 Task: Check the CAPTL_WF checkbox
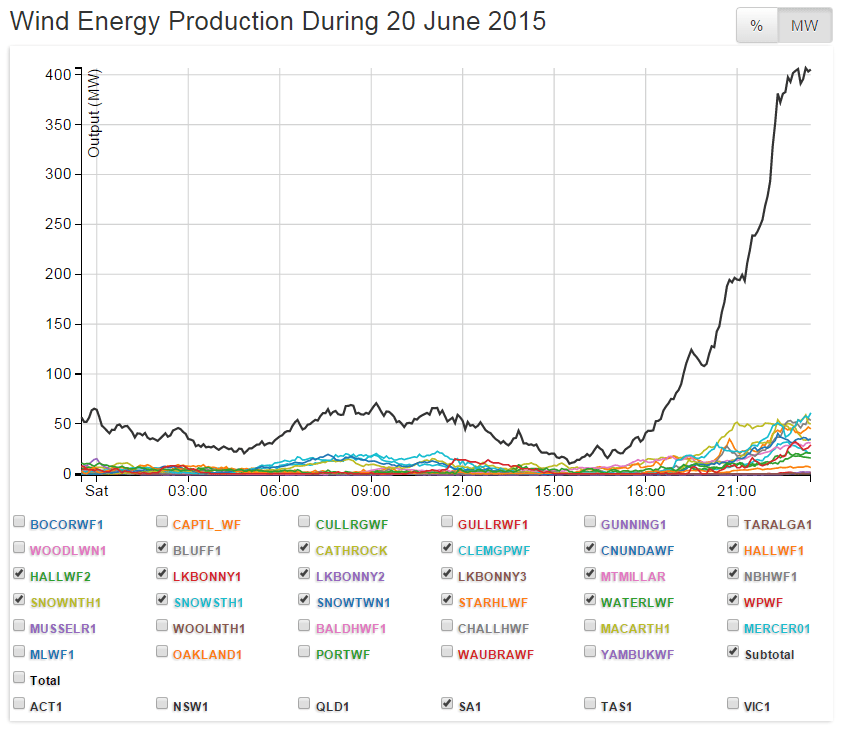click(163, 522)
